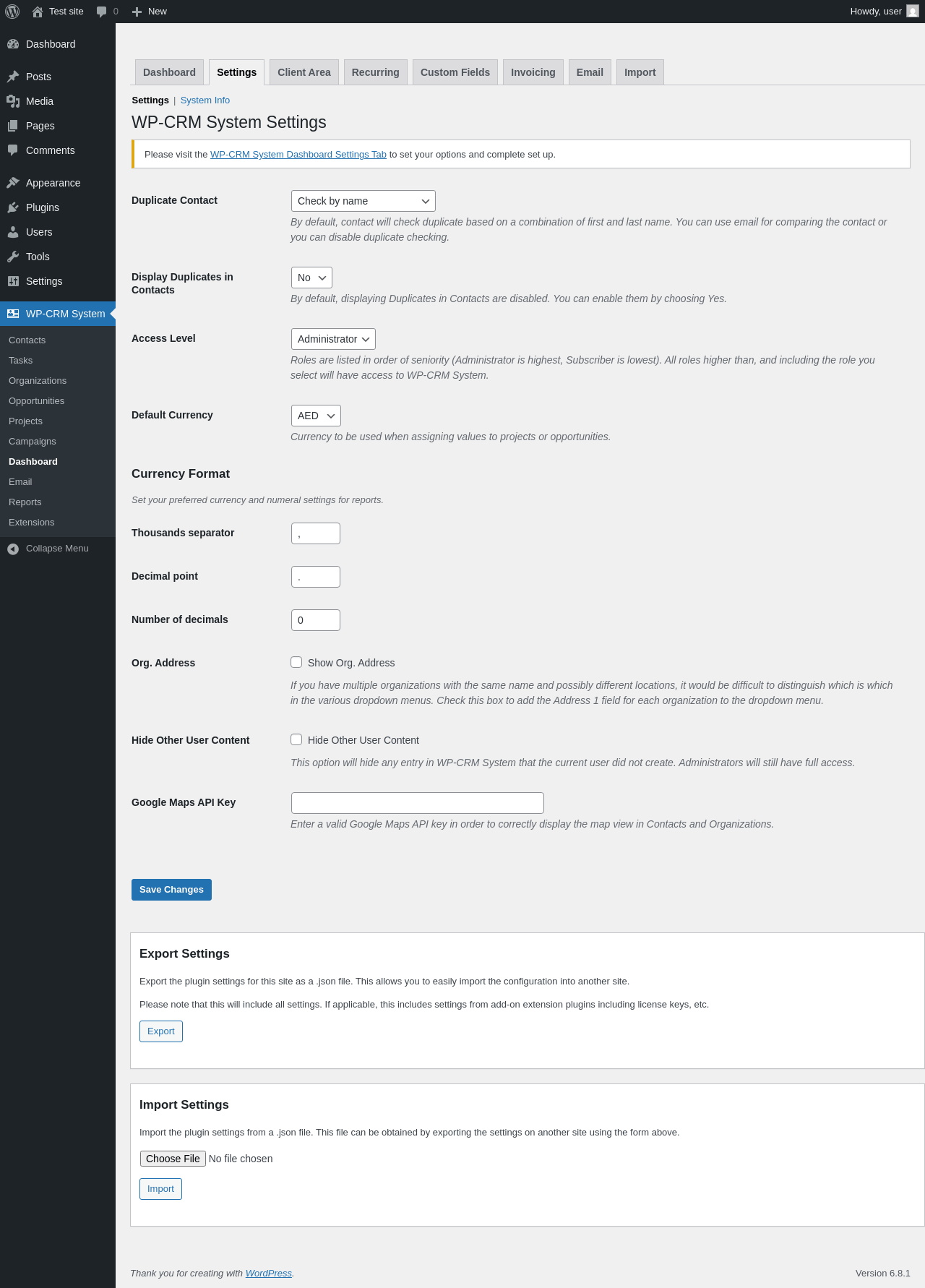Click the Appearance paintbrush icon
Viewport: 925px width, 1288px height.
click(13, 183)
